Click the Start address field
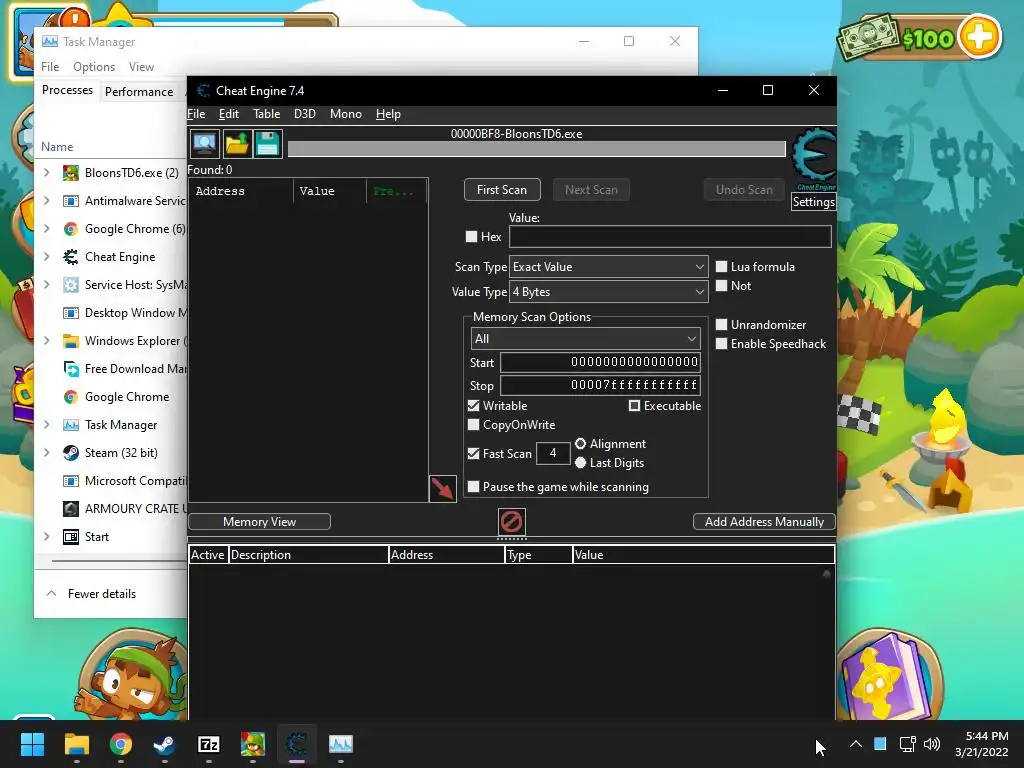This screenshot has width=1024, height=768. tap(600, 362)
